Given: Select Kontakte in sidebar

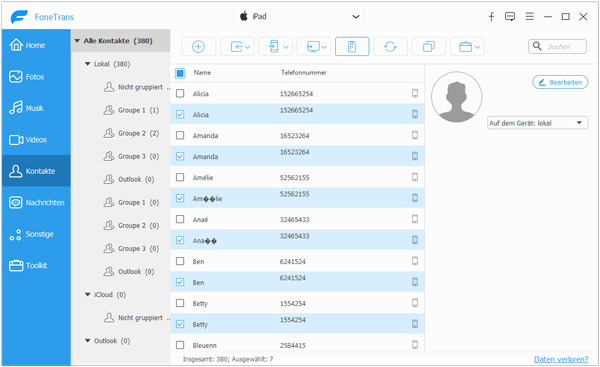Looking at the screenshot, I should (x=36, y=171).
